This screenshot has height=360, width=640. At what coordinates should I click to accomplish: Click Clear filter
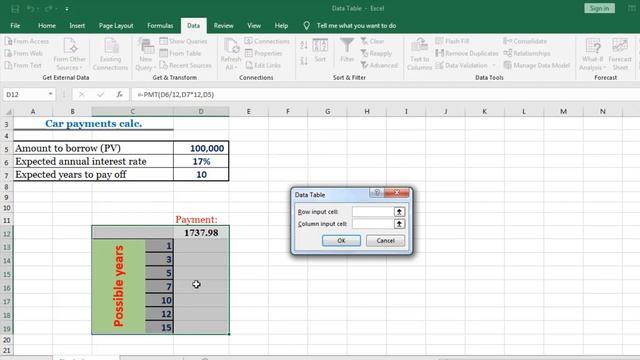click(372, 41)
